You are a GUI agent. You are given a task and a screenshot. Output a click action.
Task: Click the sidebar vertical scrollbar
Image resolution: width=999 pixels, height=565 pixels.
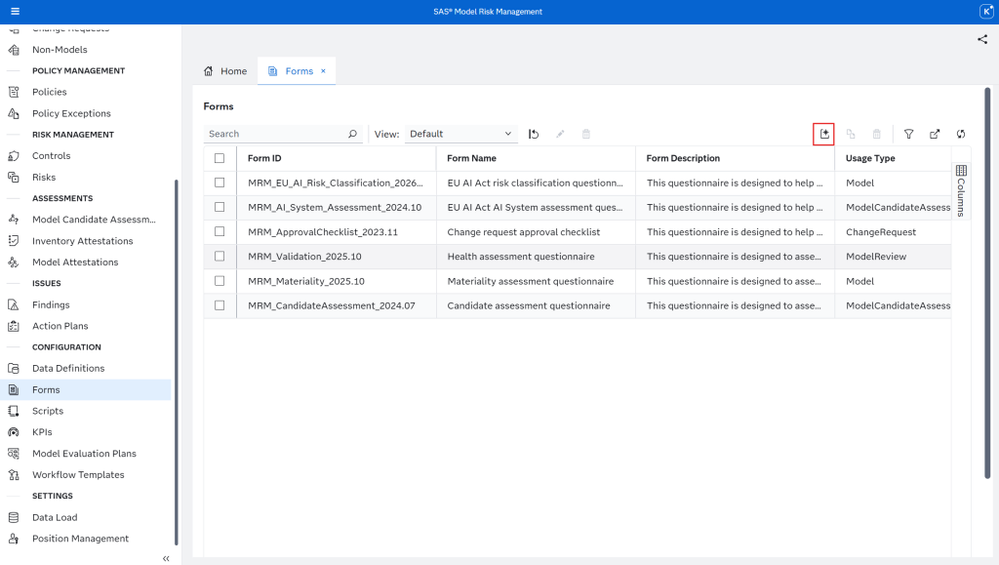(x=176, y=362)
